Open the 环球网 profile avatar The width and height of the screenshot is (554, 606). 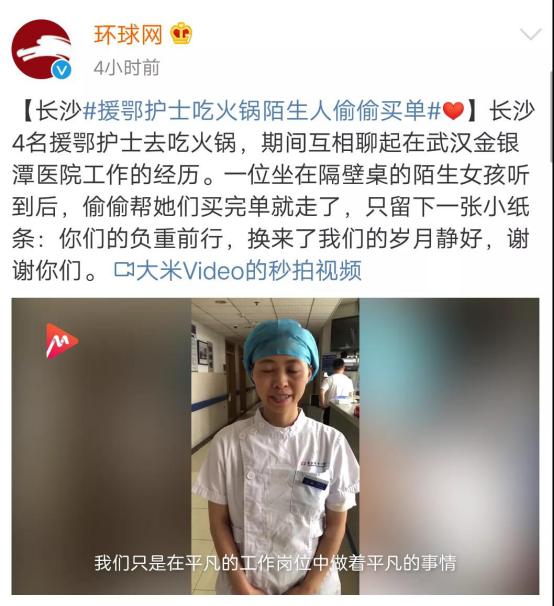(41, 49)
